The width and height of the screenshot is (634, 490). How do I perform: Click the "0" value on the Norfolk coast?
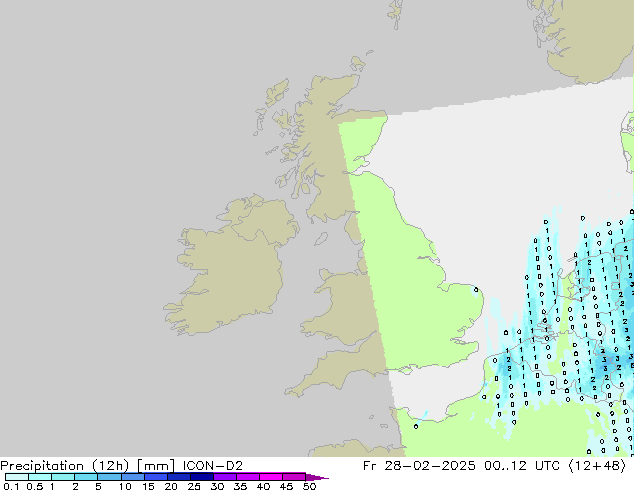[x=476, y=289]
